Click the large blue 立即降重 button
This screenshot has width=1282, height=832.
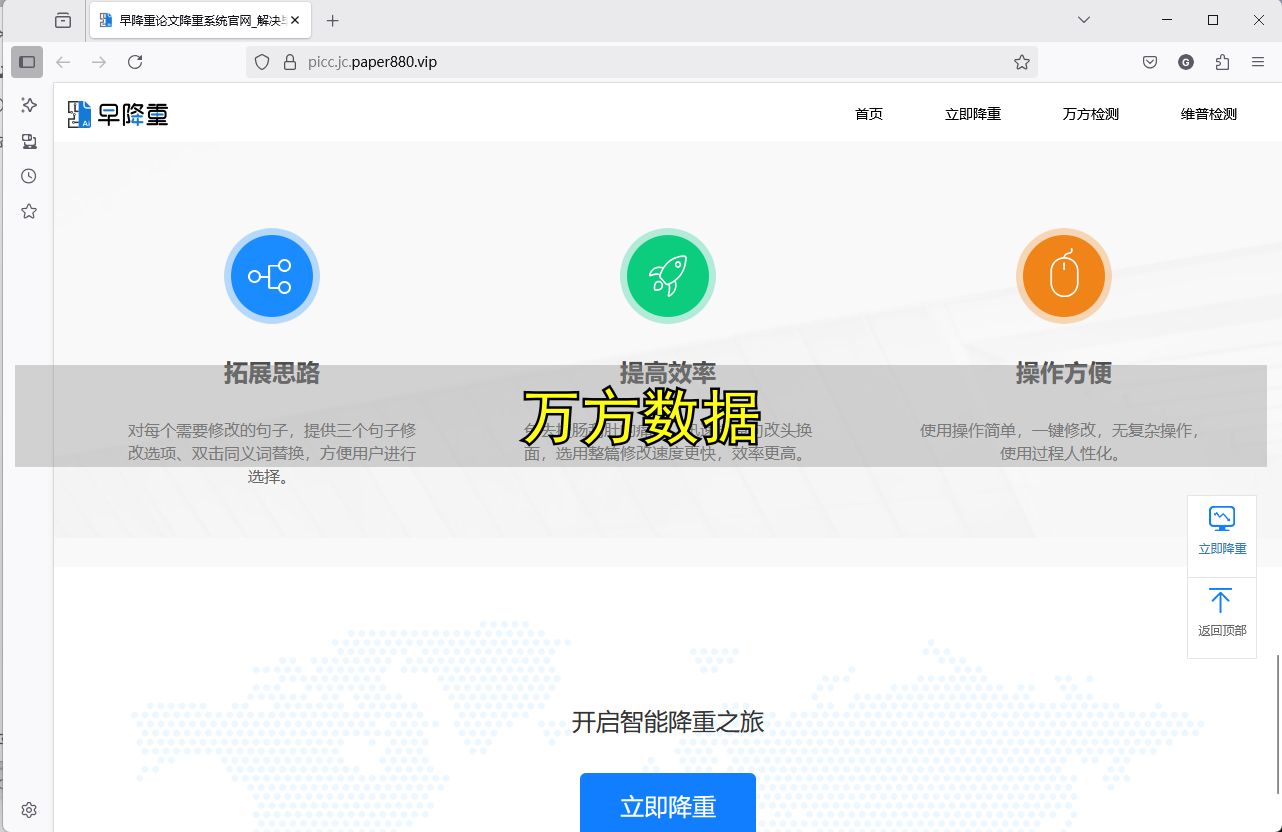click(668, 803)
